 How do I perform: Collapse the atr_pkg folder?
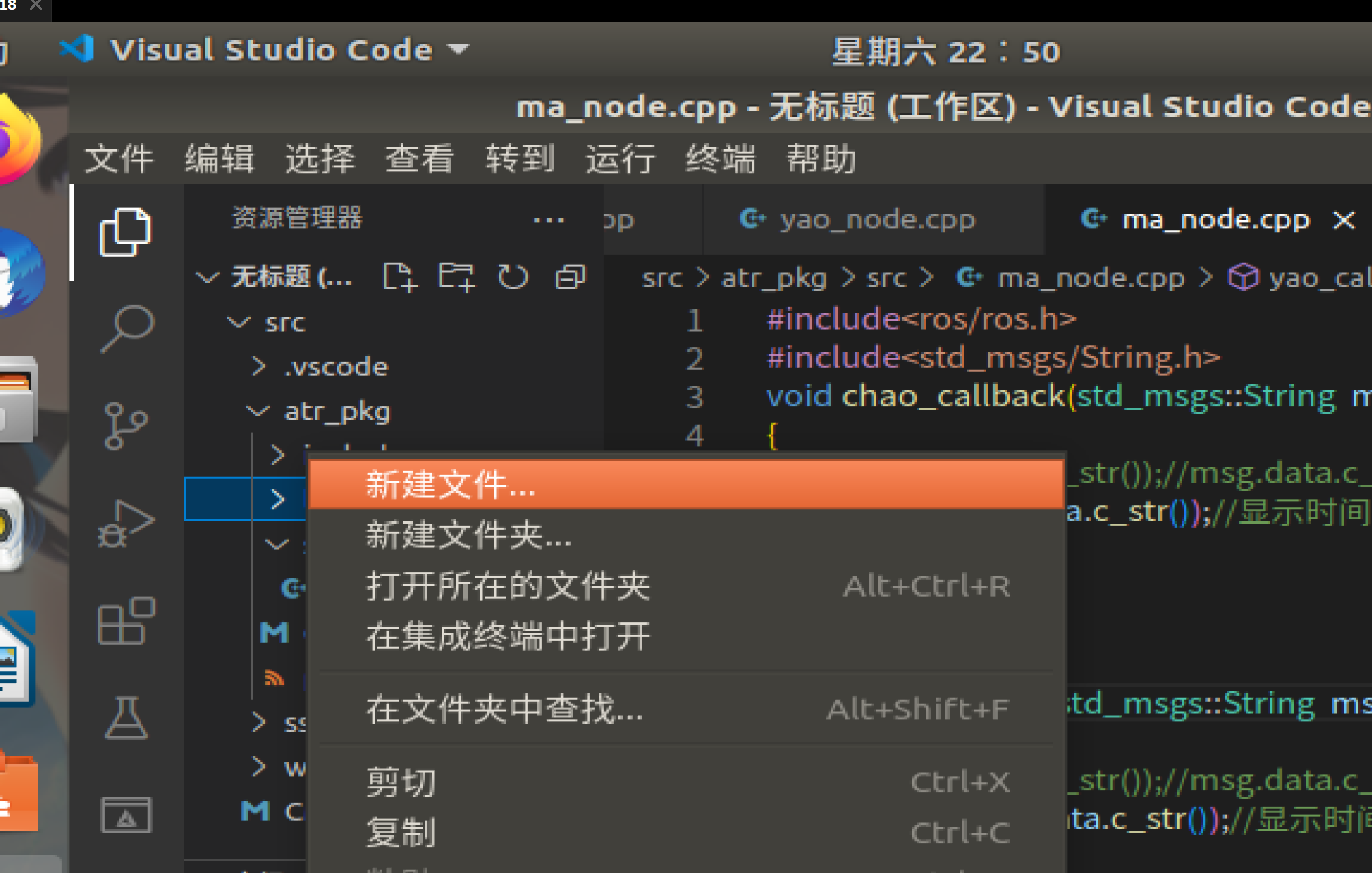tap(337, 412)
